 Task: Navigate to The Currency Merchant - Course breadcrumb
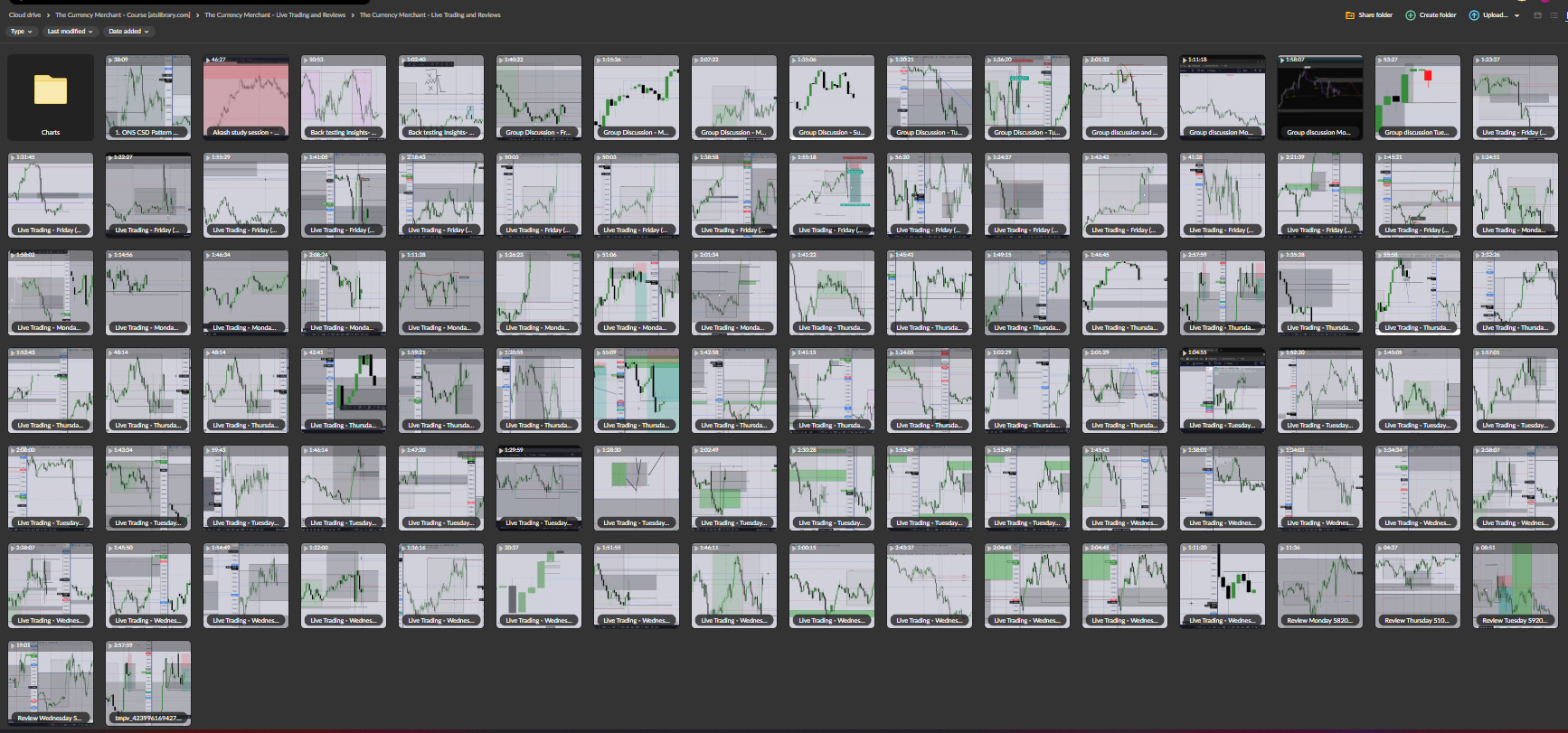[122, 15]
